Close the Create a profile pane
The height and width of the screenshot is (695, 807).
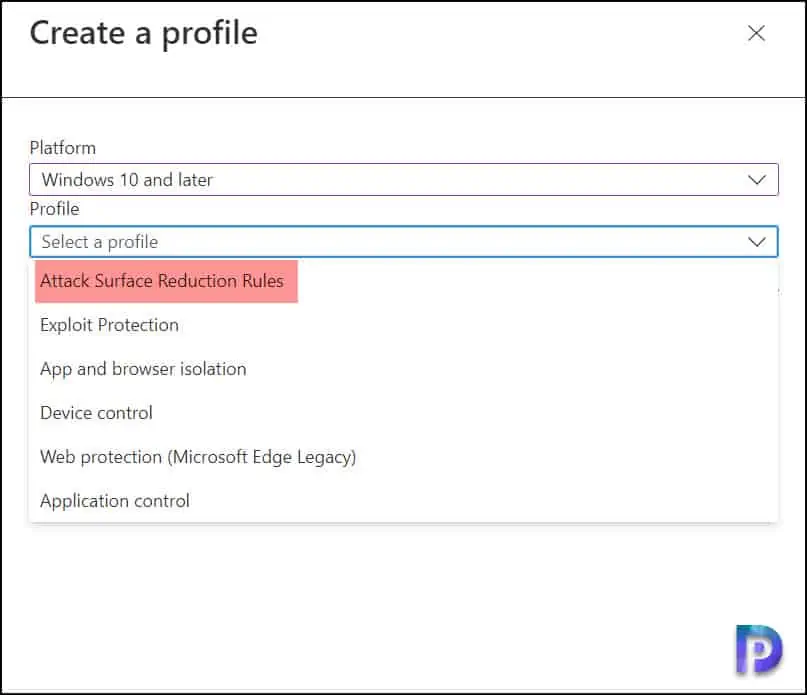click(x=756, y=33)
